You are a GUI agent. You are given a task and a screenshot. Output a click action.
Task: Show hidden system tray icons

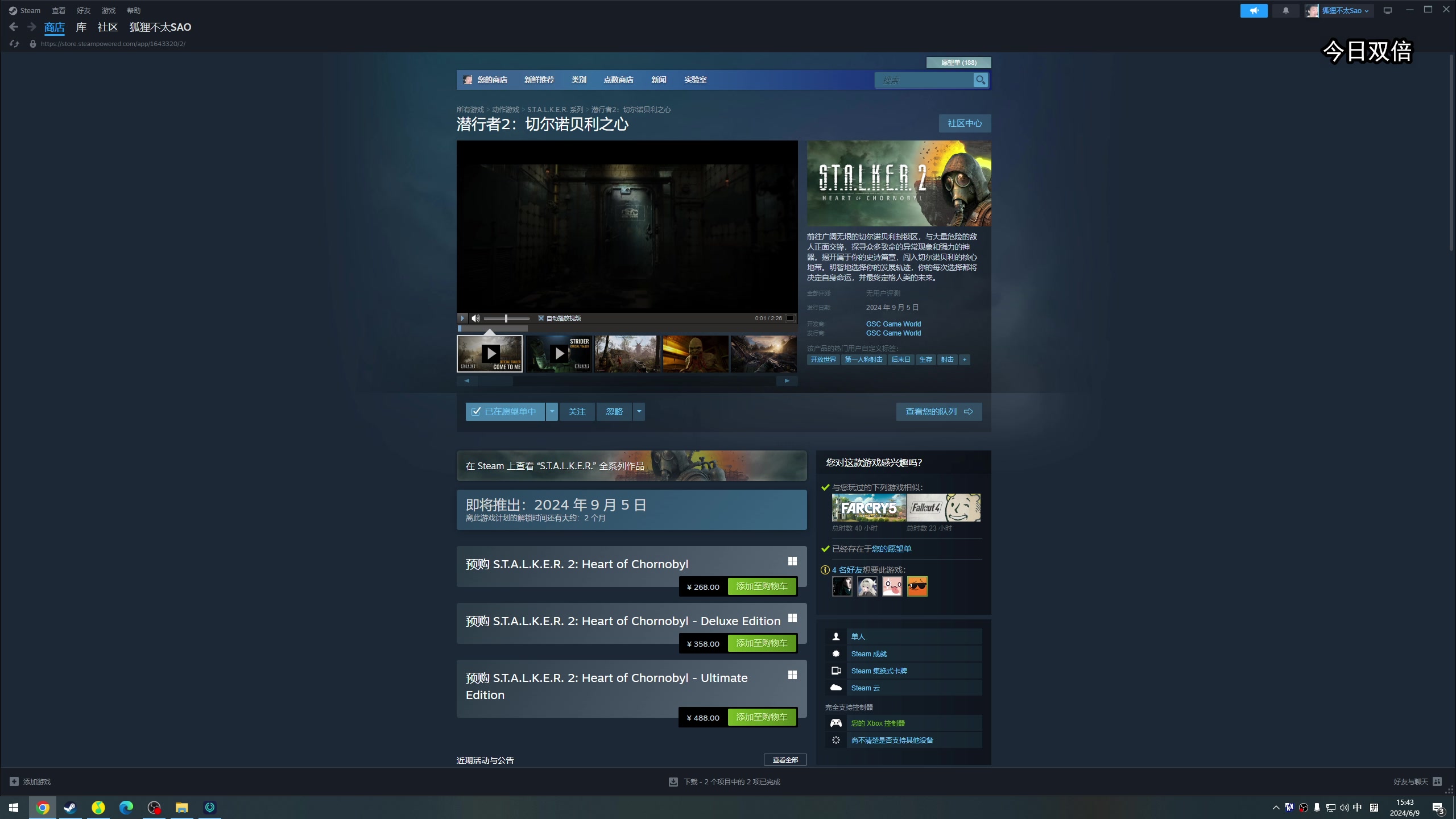coord(1276,808)
